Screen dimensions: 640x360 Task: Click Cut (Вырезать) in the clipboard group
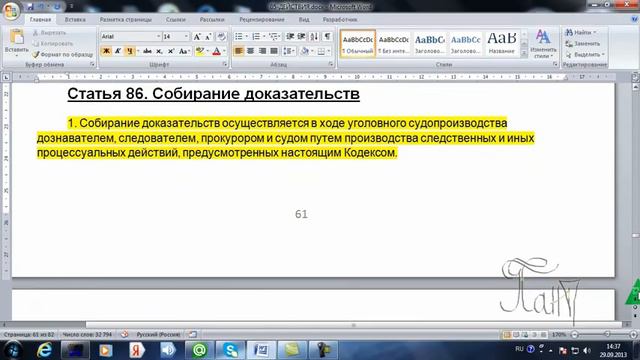49,33
